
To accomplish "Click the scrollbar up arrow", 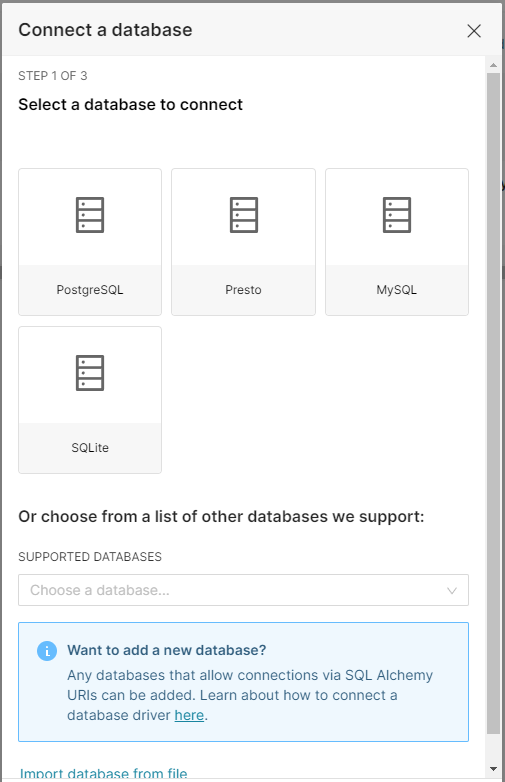I will point(493,65).
